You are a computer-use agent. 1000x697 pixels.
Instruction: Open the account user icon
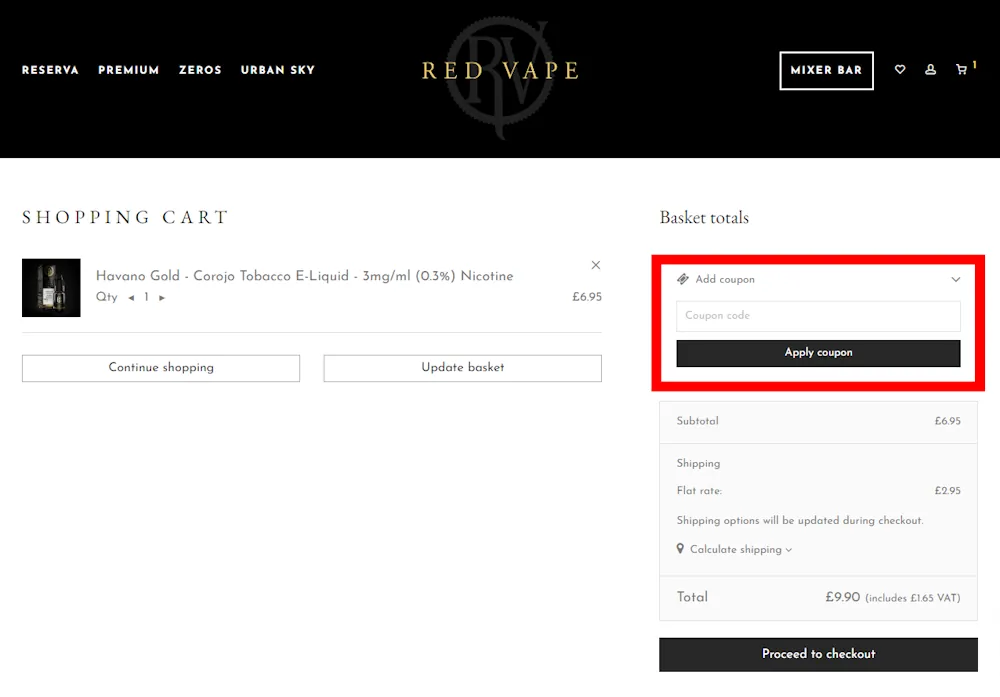click(x=930, y=70)
